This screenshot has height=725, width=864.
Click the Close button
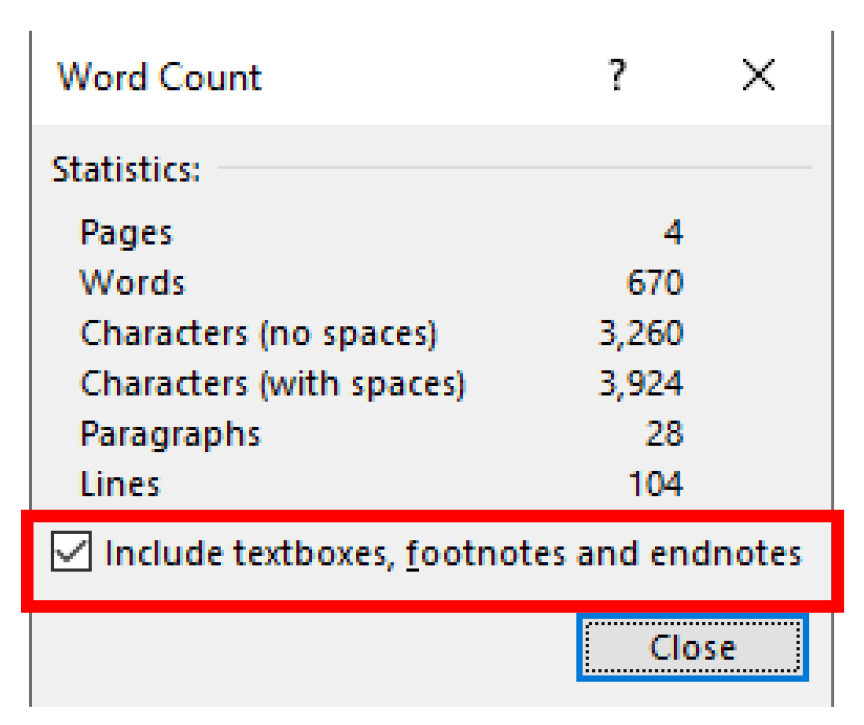(693, 647)
